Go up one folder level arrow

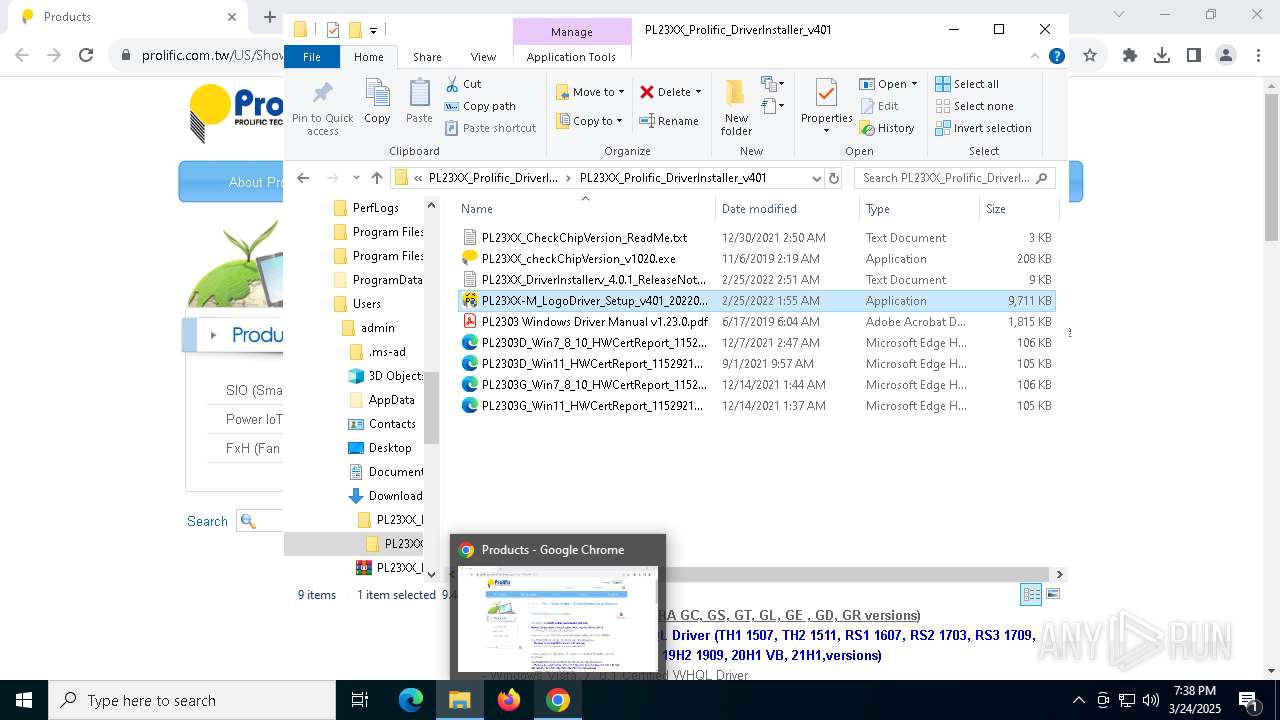point(376,178)
